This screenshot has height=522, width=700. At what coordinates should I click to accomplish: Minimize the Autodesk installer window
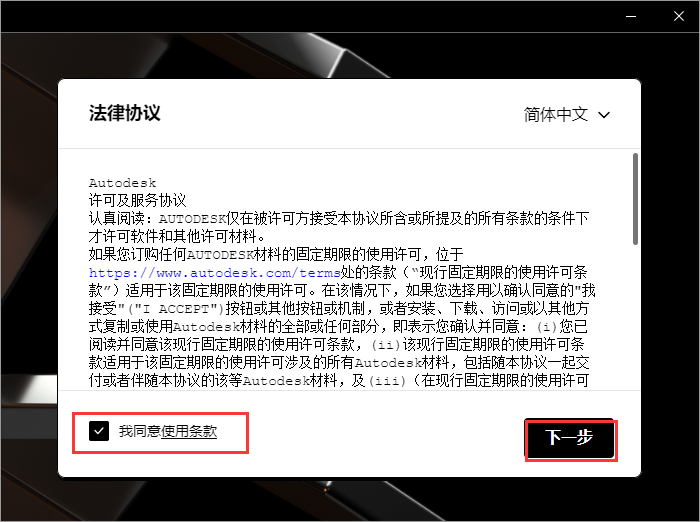629,16
